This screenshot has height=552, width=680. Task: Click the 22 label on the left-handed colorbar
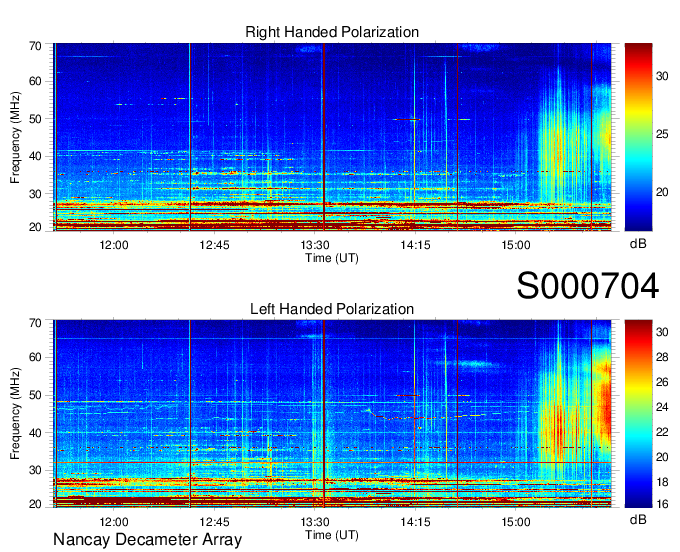point(662,432)
